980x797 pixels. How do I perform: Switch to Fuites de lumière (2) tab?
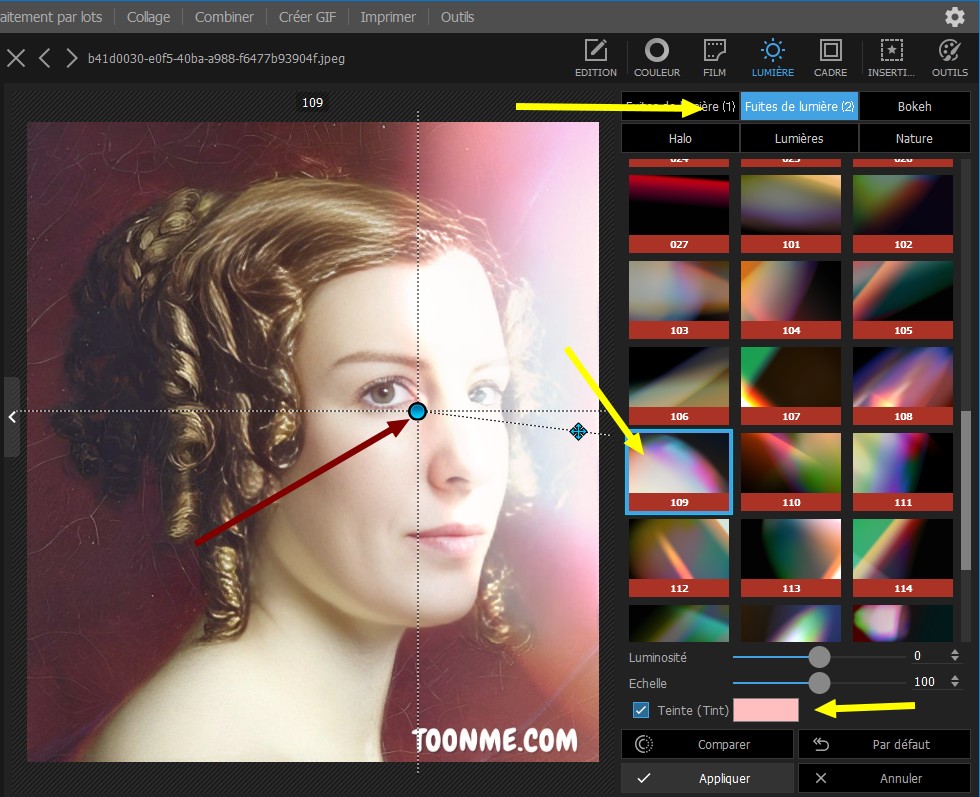click(799, 106)
